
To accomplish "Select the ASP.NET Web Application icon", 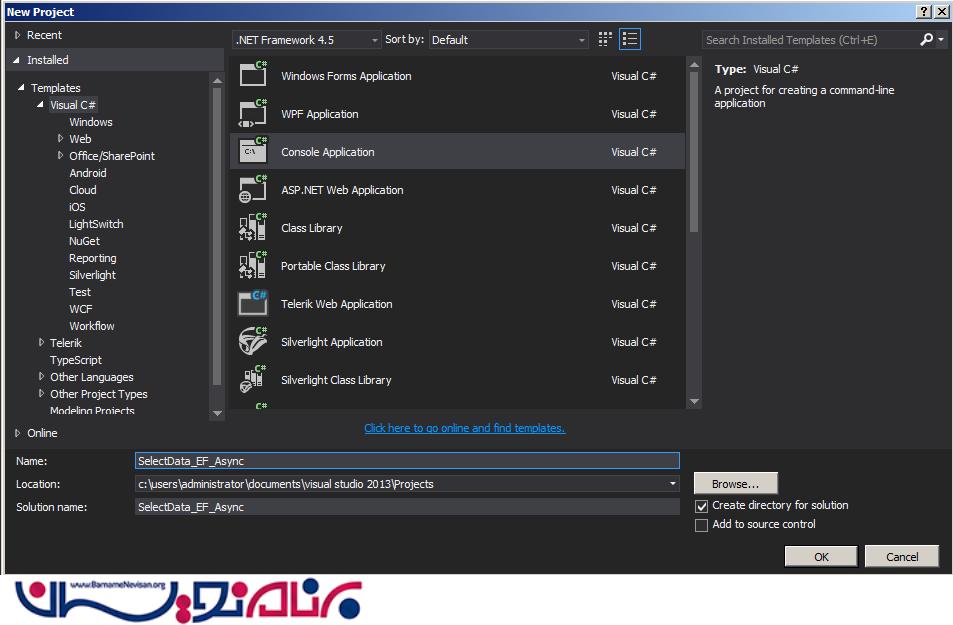I will pyautogui.click(x=252, y=190).
